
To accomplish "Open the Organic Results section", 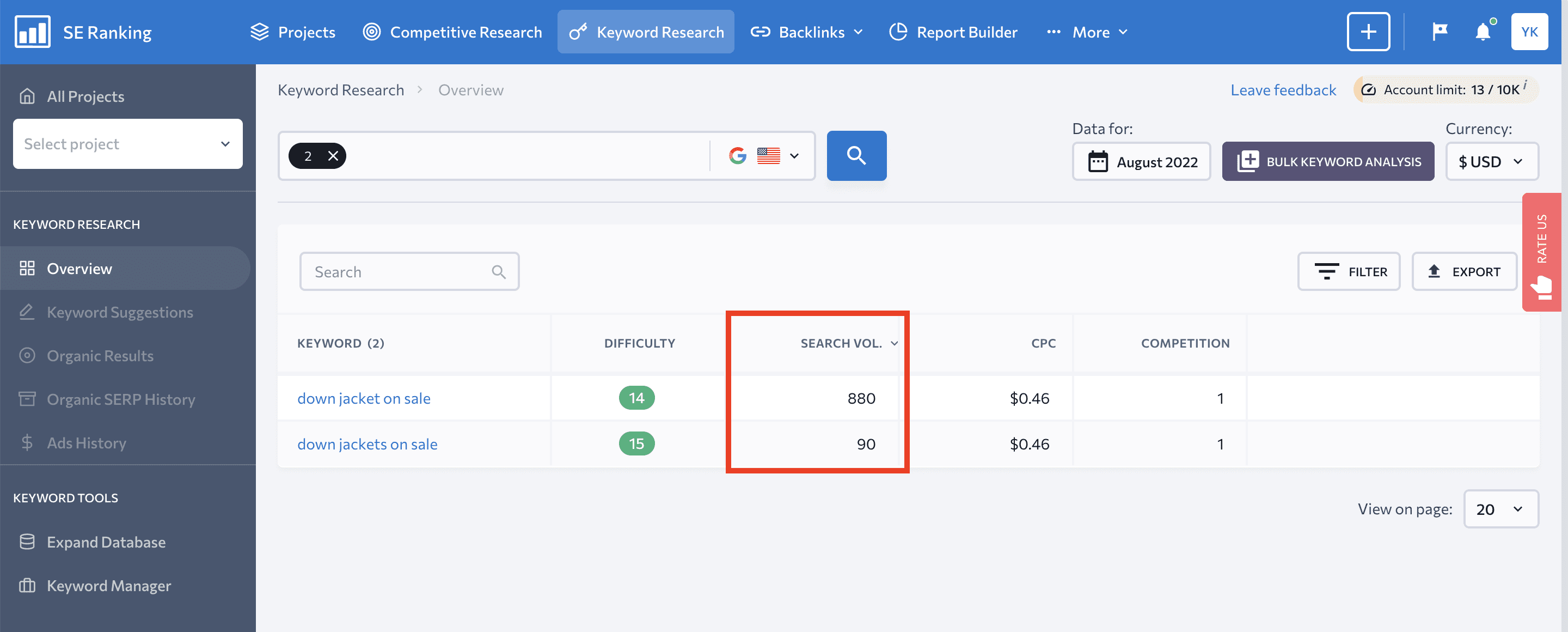I will point(99,355).
